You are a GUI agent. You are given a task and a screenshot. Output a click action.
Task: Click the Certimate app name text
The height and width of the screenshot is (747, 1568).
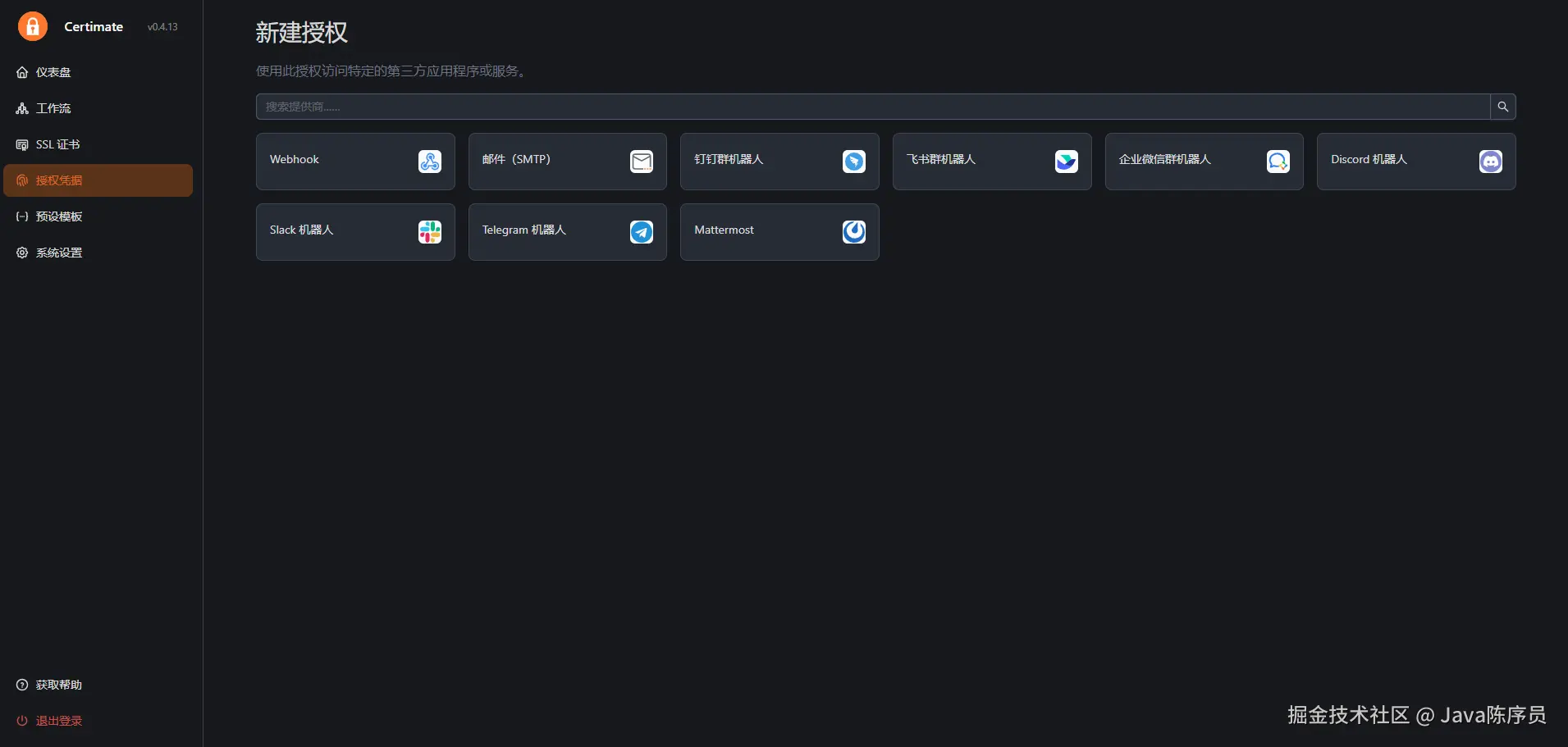[x=94, y=26]
